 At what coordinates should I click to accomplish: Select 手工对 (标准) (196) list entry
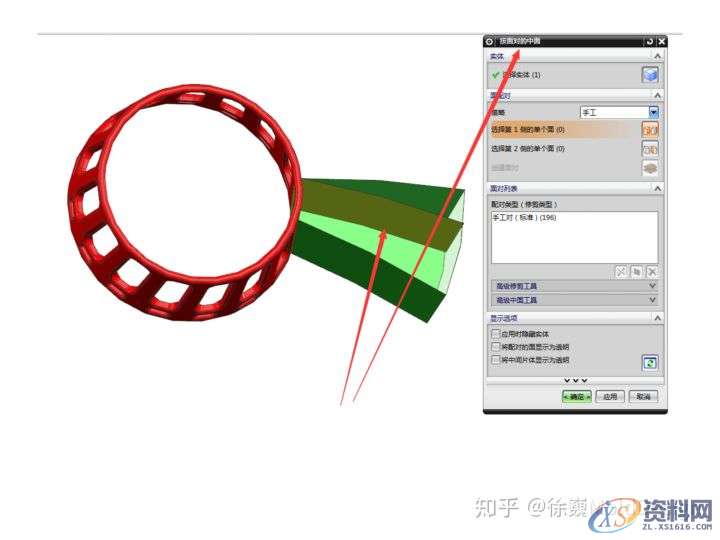click(x=530, y=217)
